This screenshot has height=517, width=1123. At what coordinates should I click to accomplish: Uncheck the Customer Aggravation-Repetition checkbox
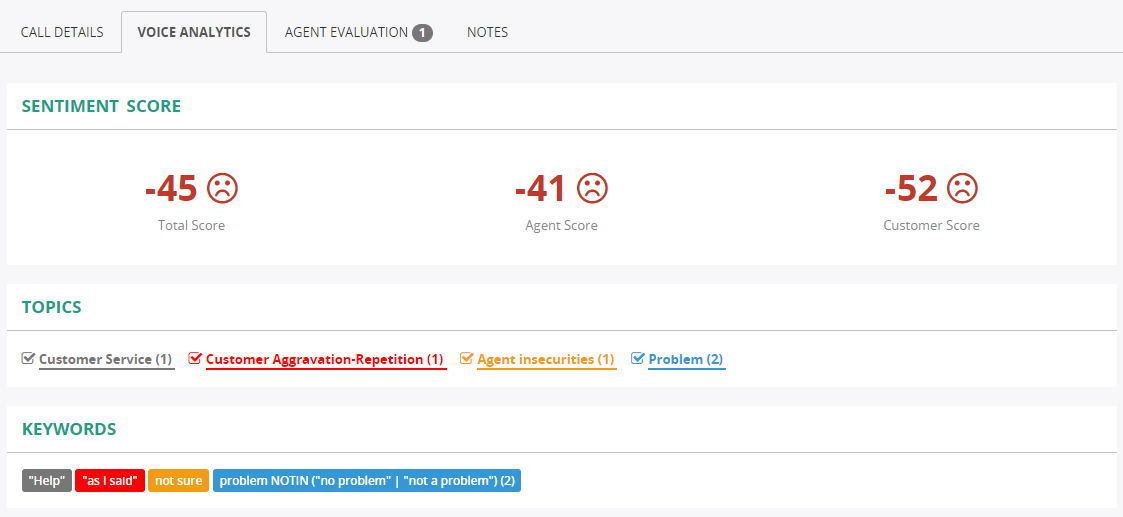195,358
